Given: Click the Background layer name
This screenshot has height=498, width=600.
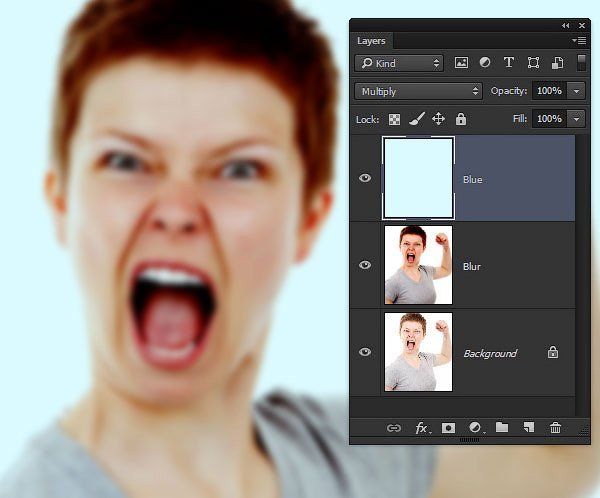Looking at the screenshot, I should 490,353.
